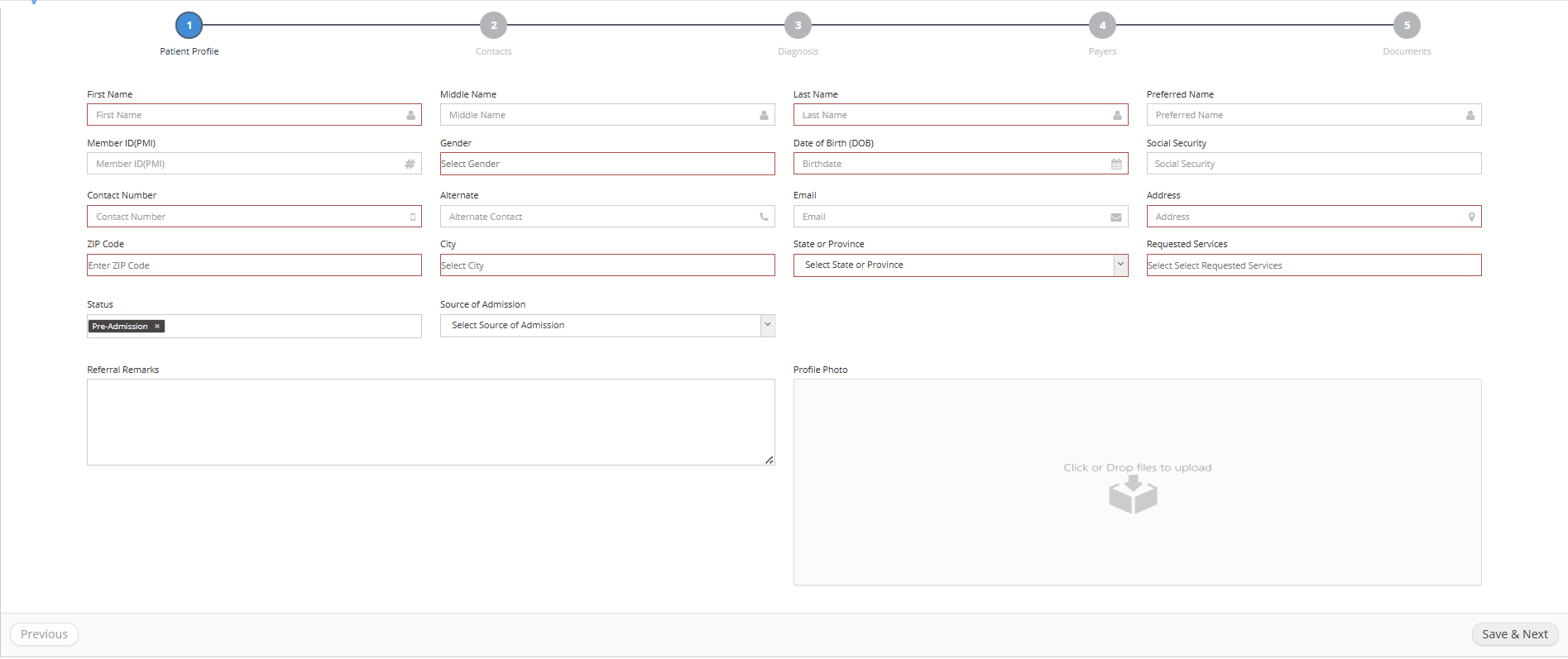The image size is (1568, 659).
Task: Open the Select Gender dropdown
Action: 607,164
